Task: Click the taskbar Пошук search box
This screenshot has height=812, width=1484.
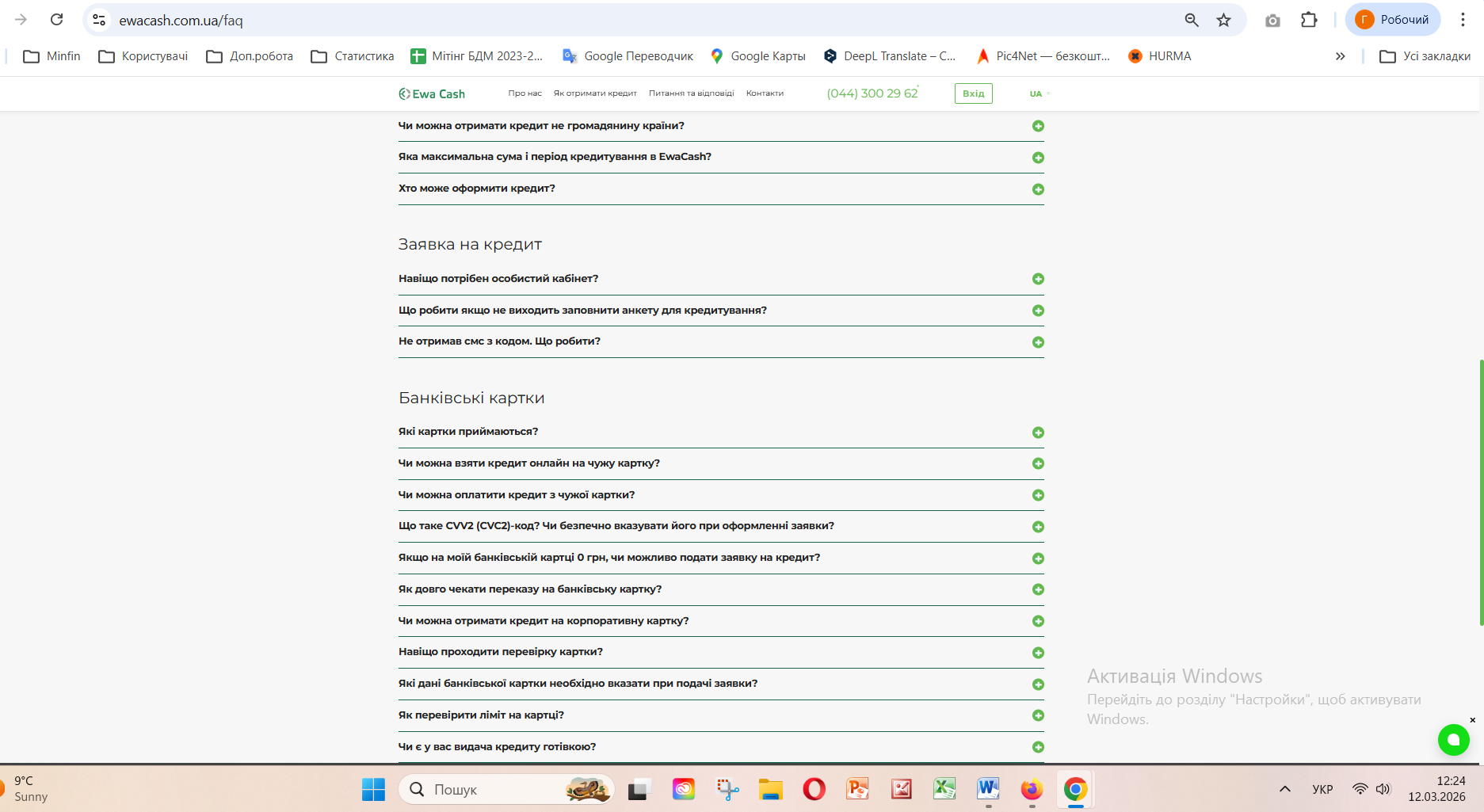Action: 506,790
